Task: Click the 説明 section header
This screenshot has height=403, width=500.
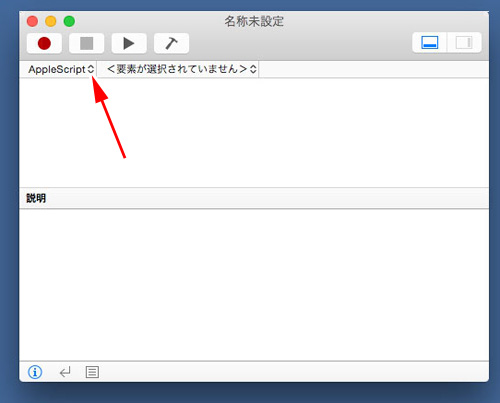Action: click(x=254, y=198)
